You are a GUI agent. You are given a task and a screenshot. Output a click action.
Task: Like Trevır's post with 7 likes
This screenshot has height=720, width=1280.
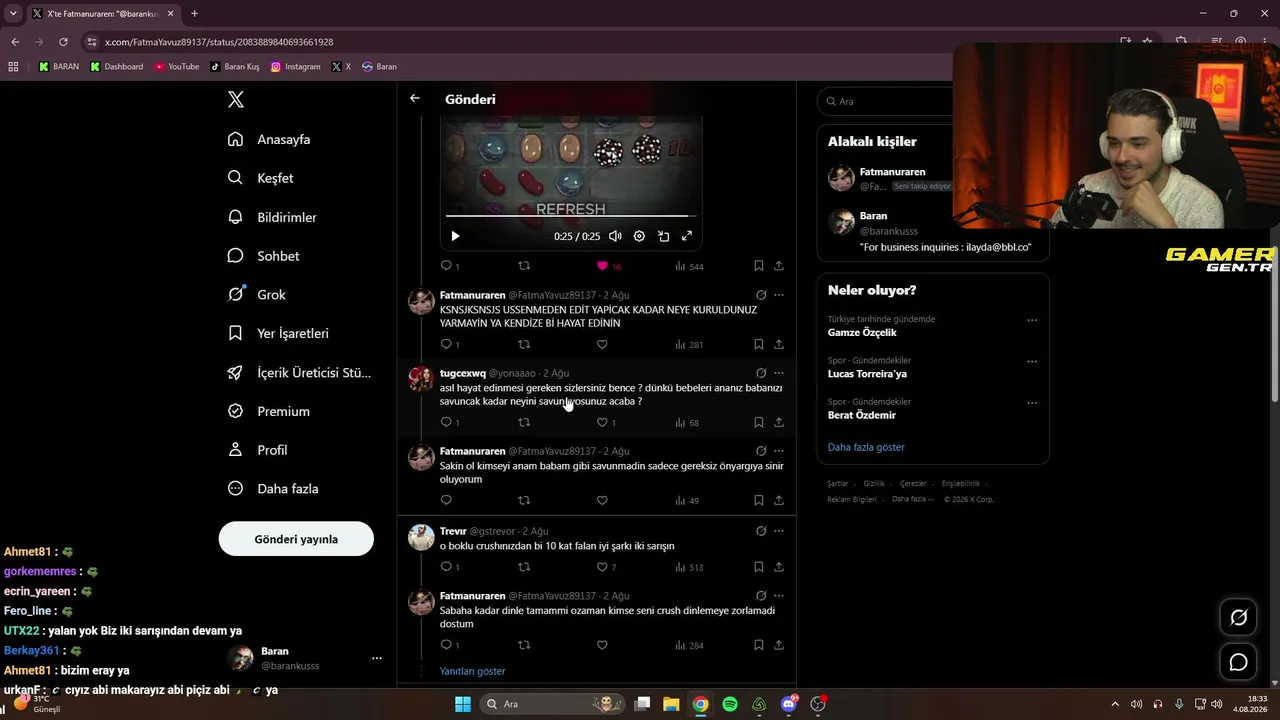(602, 567)
